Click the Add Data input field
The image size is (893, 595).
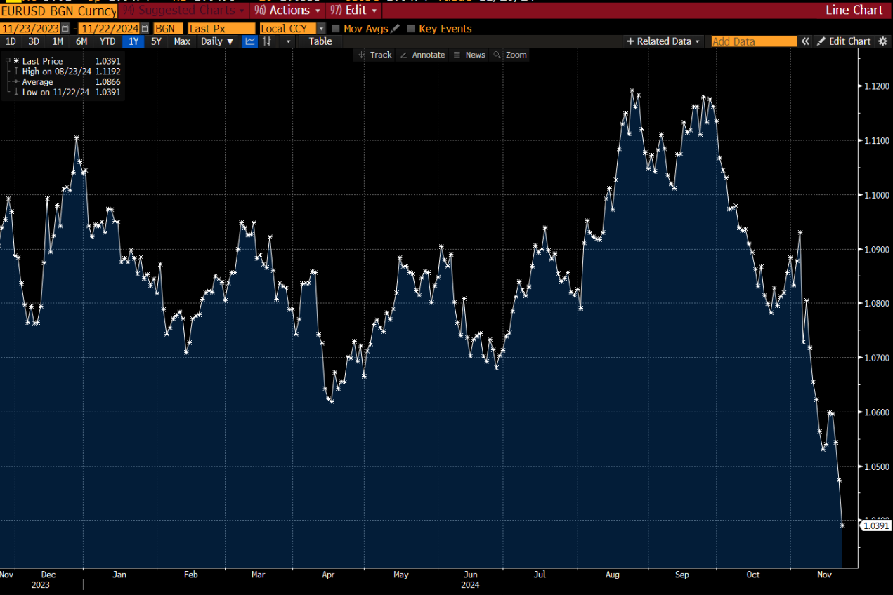pos(752,42)
